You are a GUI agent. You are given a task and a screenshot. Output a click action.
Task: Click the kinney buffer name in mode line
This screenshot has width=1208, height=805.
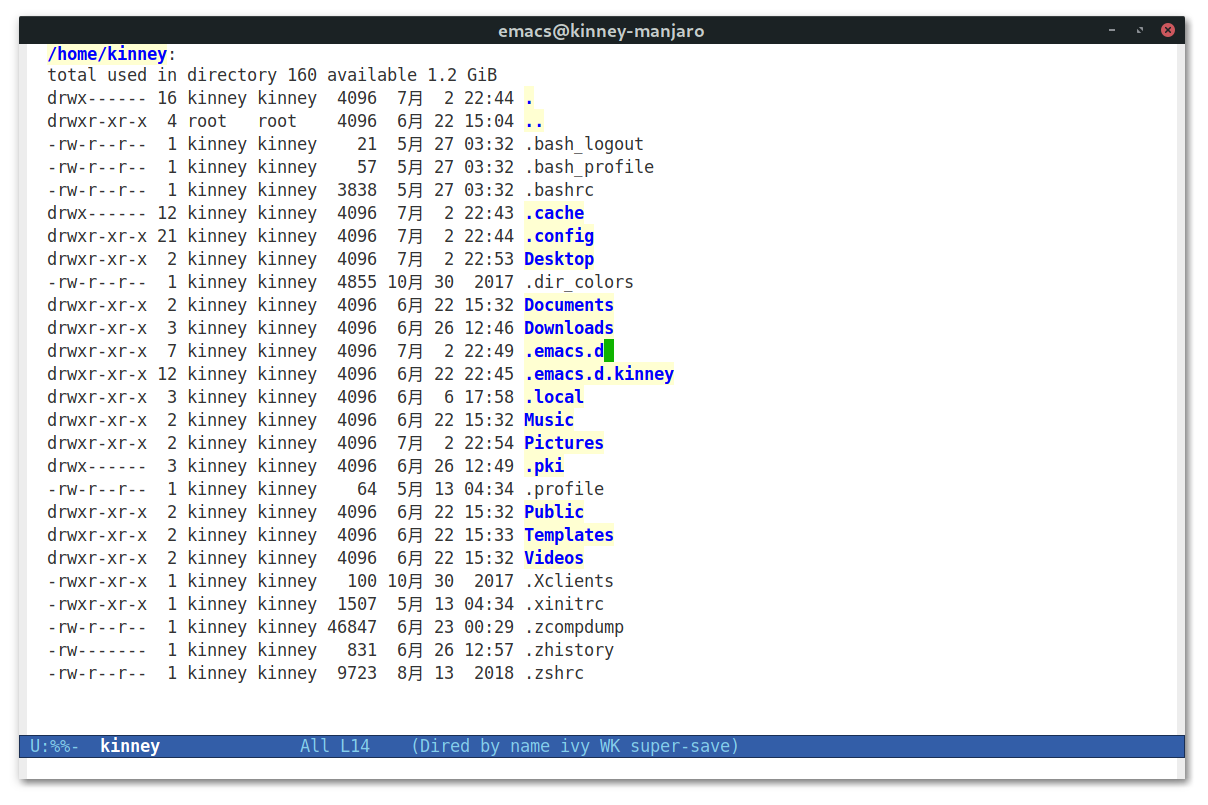[130, 746]
